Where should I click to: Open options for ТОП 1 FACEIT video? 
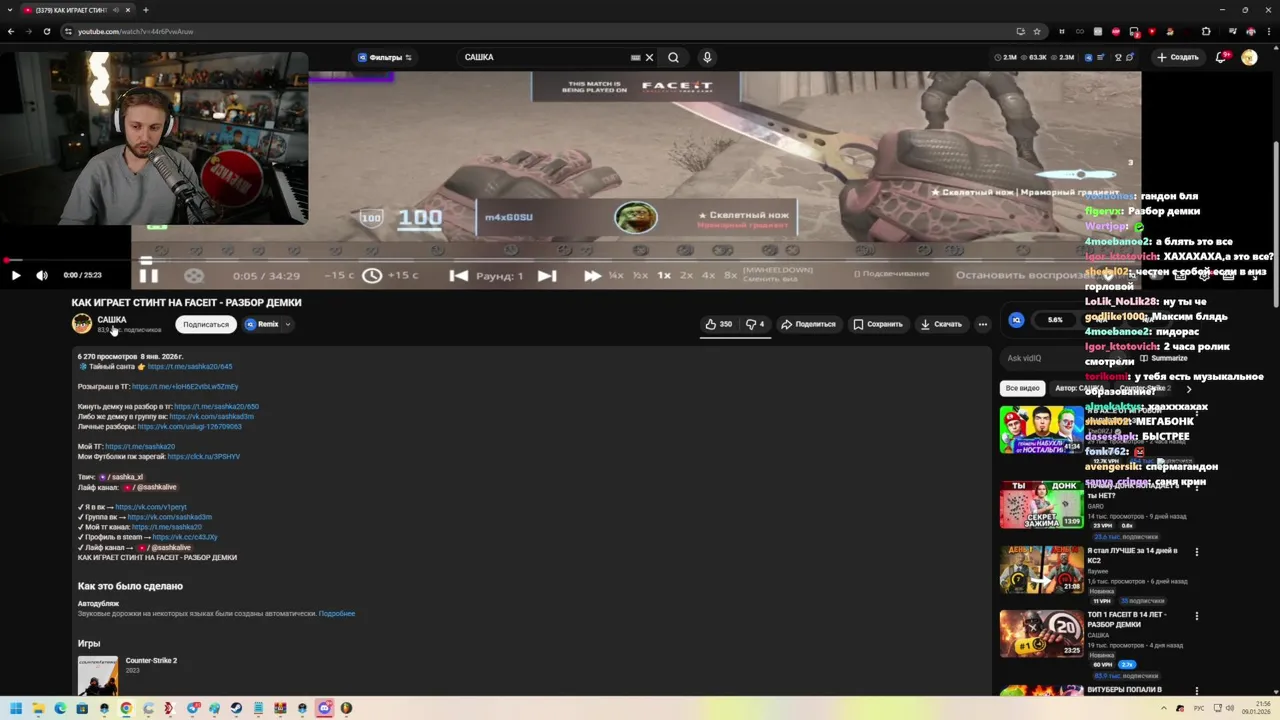(x=1196, y=616)
